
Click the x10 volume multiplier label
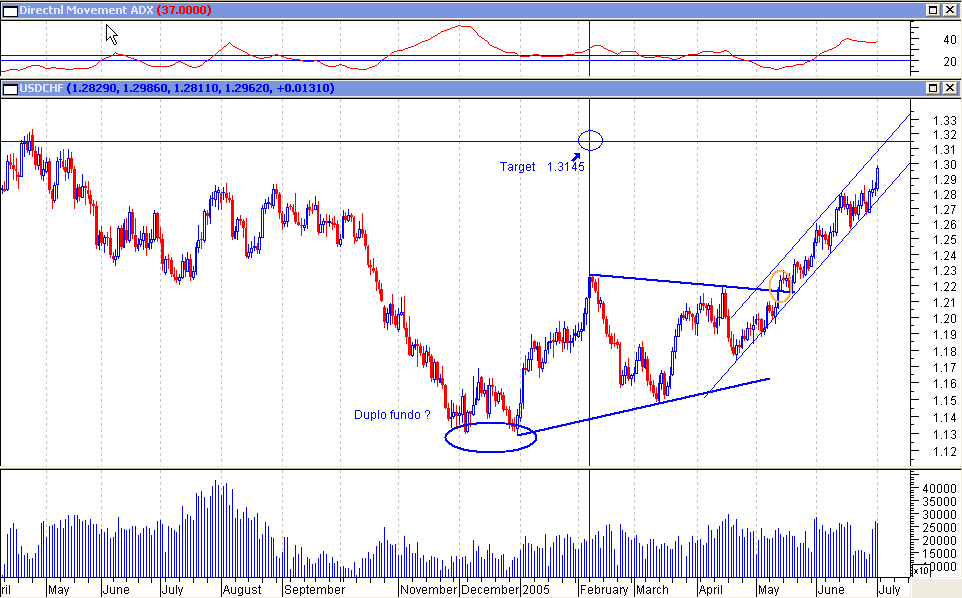tap(921, 570)
